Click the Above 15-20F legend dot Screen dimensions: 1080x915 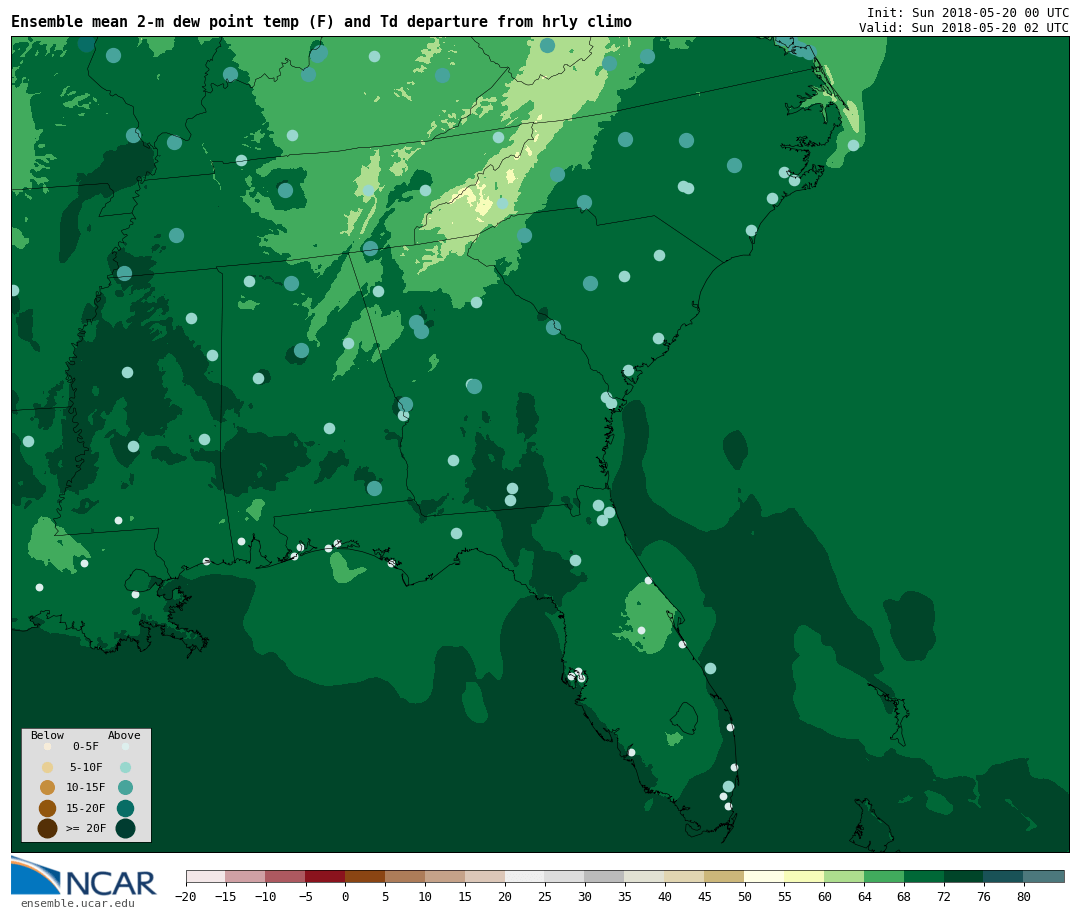(125, 808)
